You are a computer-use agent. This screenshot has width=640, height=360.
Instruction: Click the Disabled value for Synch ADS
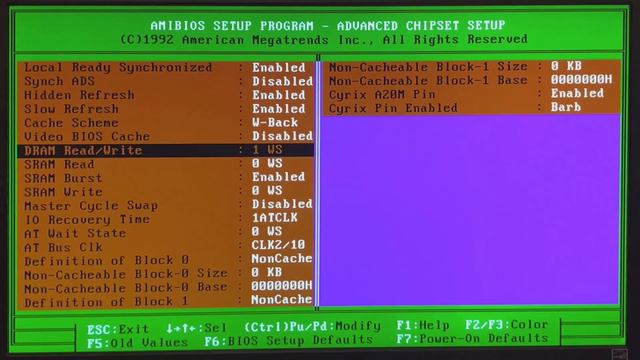tap(282, 82)
